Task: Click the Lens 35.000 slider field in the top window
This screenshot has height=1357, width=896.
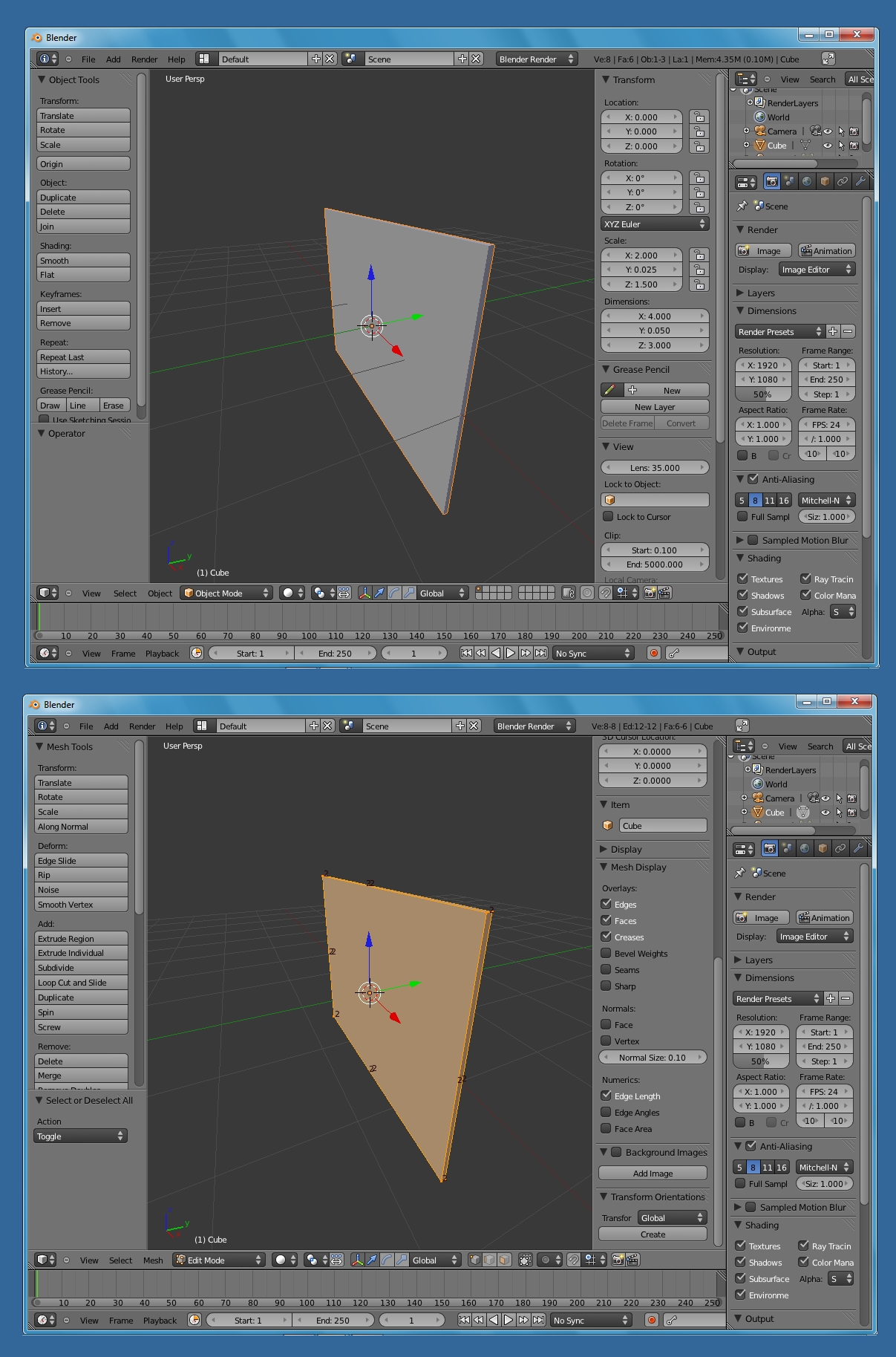Action: (655, 467)
